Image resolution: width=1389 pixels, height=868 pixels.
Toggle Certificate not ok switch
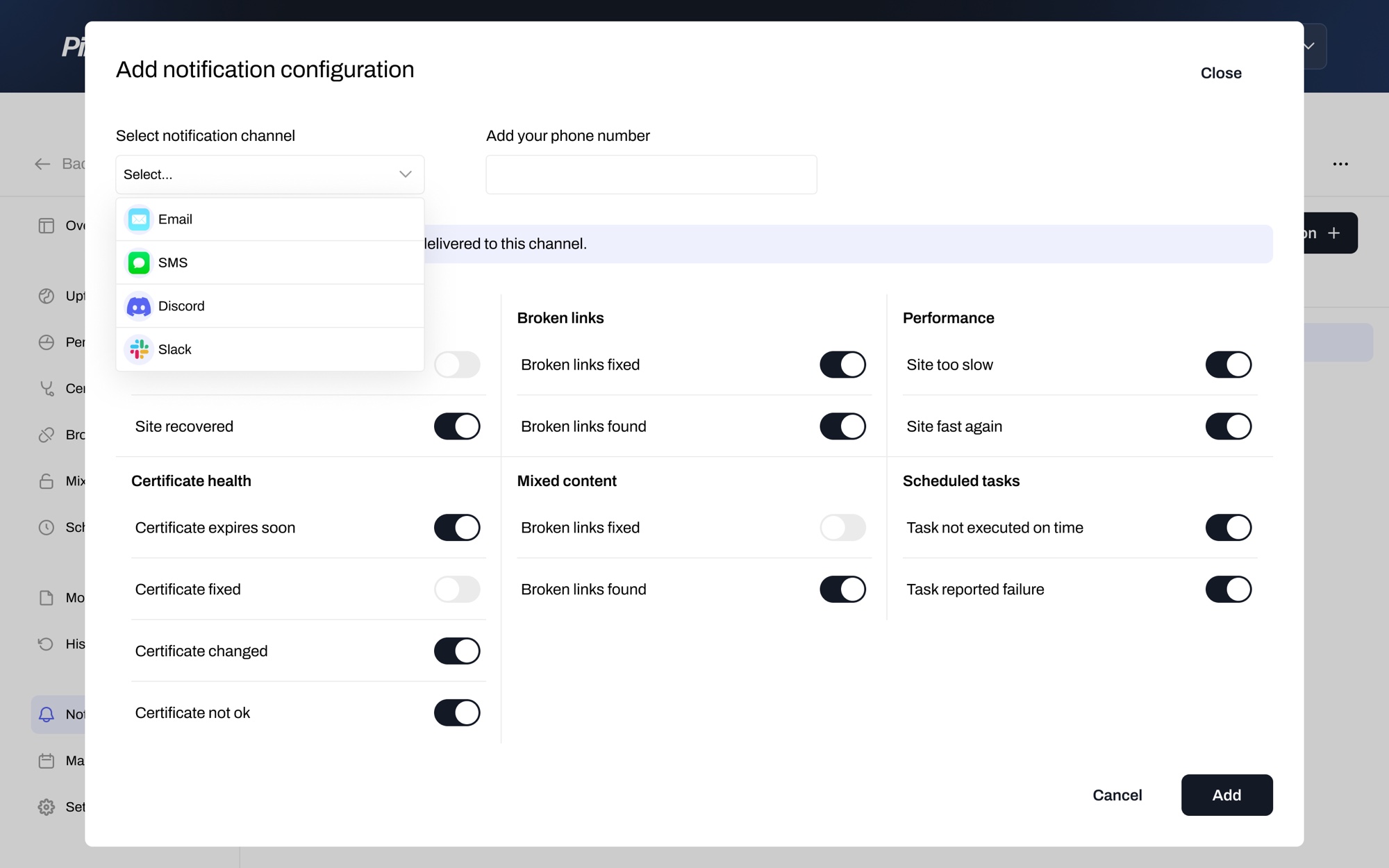pyautogui.click(x=457, y=713)
